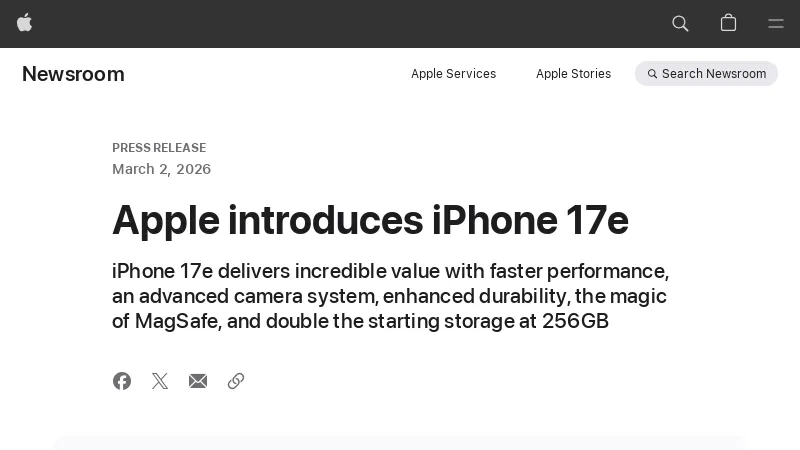Click the Search Newsroom field
The height and width of the screenshot is (450, 800).
[714, 74]
